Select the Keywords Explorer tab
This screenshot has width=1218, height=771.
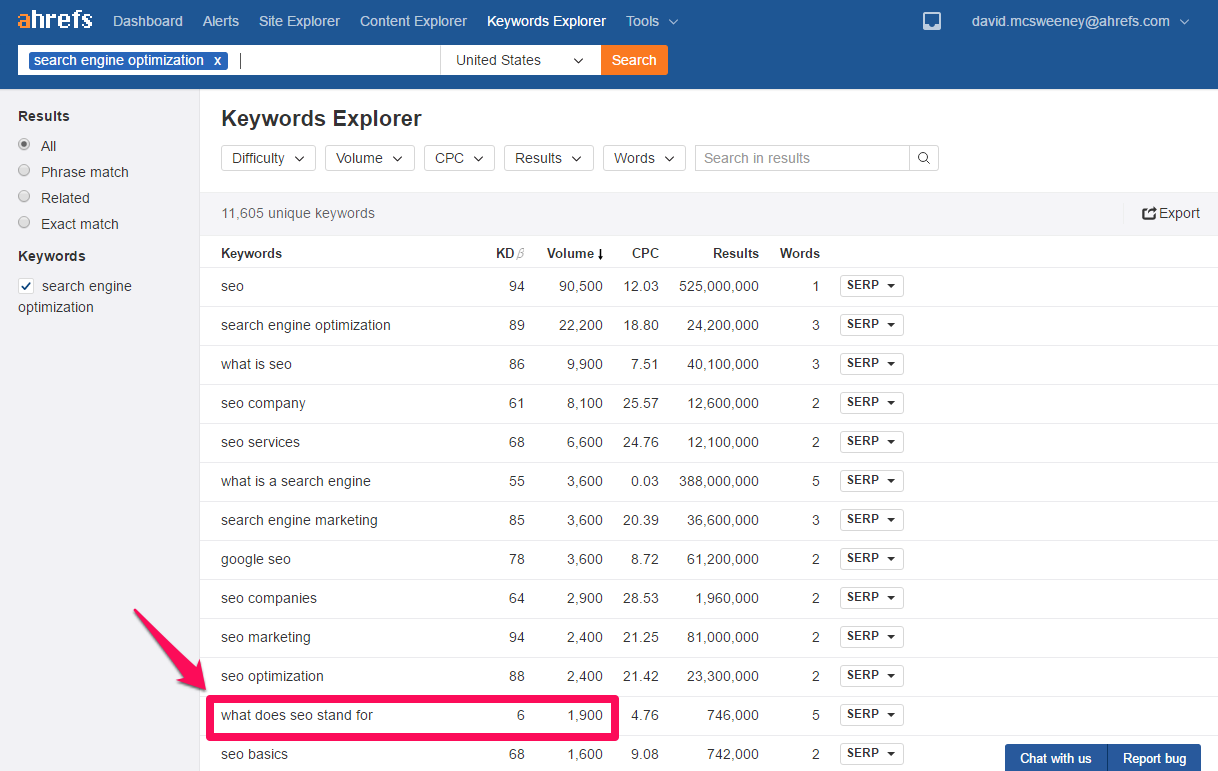pos(546,21)
